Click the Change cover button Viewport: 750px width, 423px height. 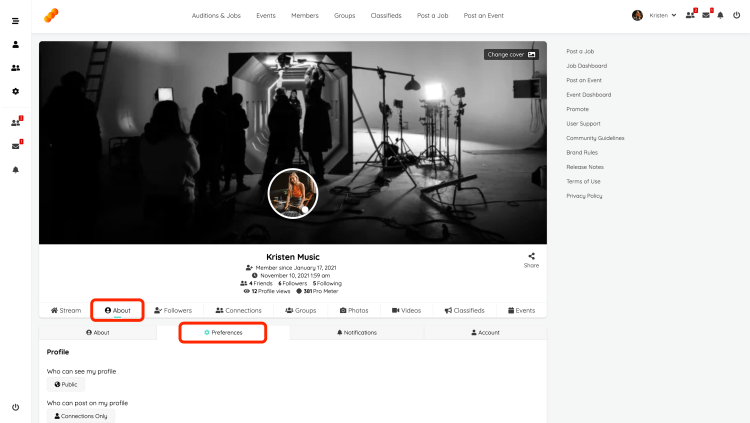point(511,55)
